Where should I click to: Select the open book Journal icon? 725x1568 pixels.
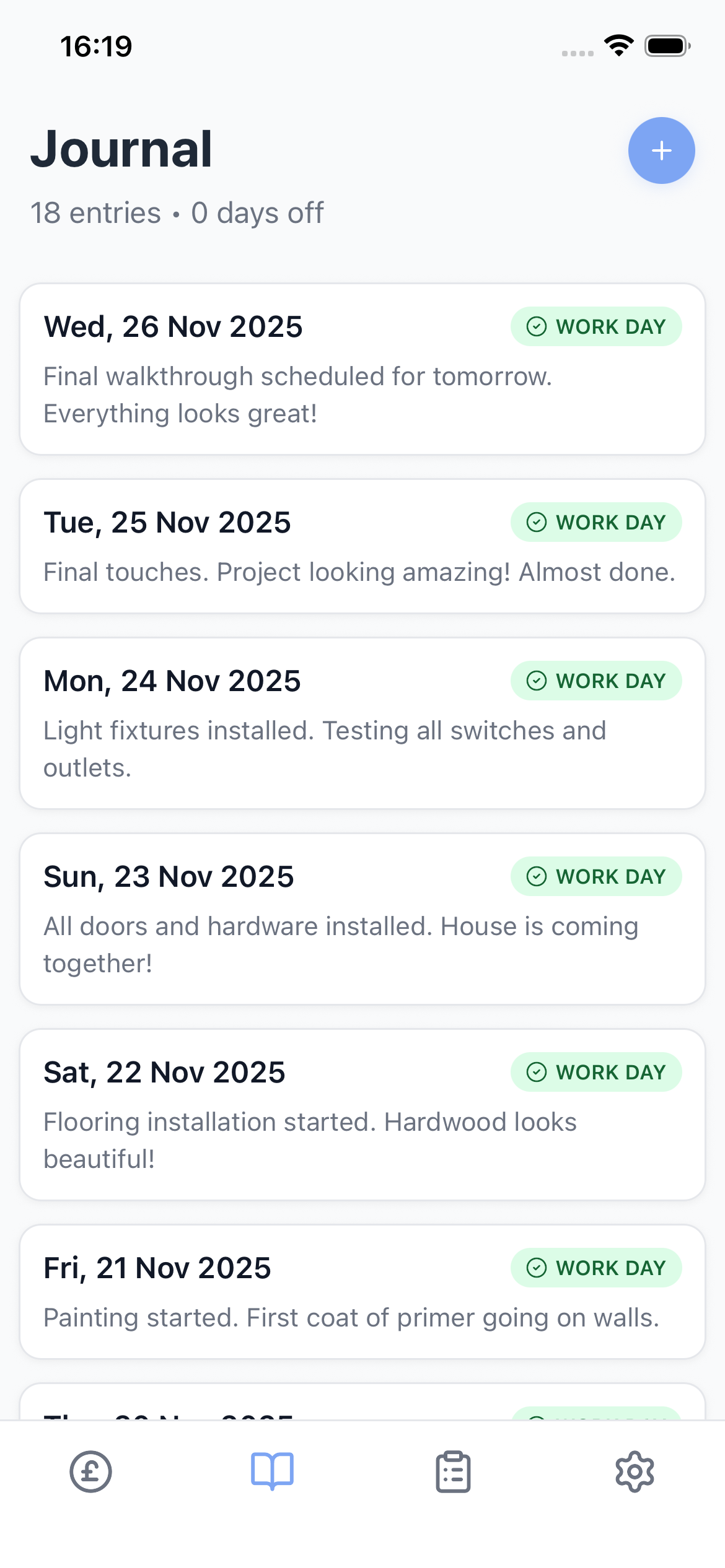click(x=271, y=1473)
